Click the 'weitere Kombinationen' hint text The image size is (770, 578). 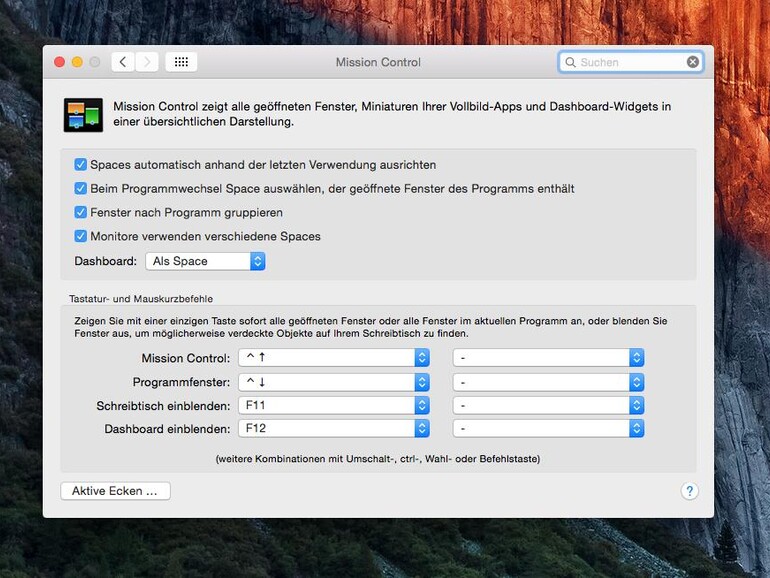click(x=378, y=459)
